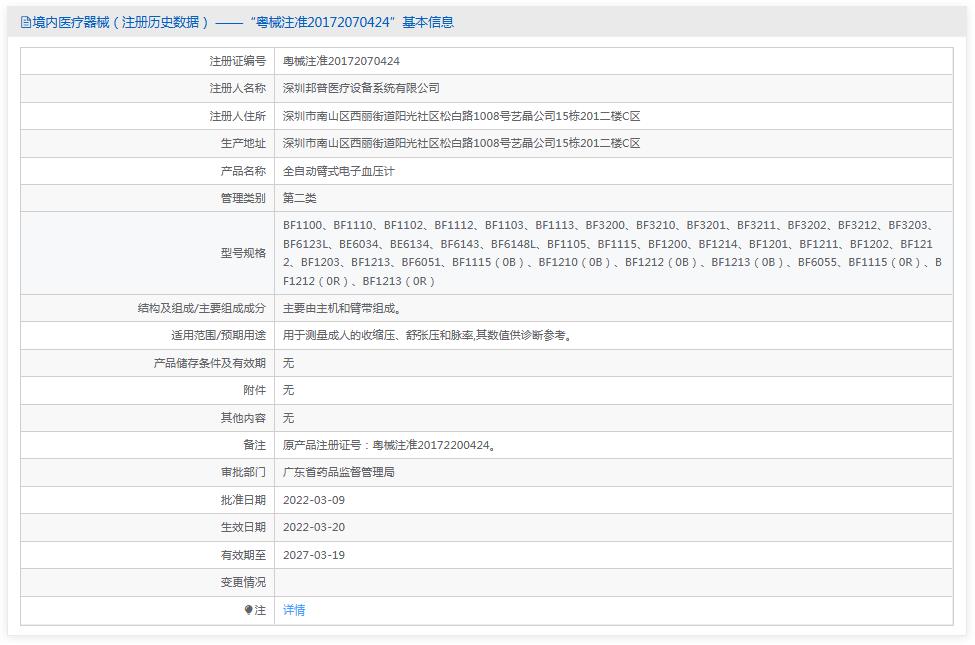Select the expiry date 2027-03-19 cell
The height and width of the screenshot is (645, 975).
[x=312, y=554]
